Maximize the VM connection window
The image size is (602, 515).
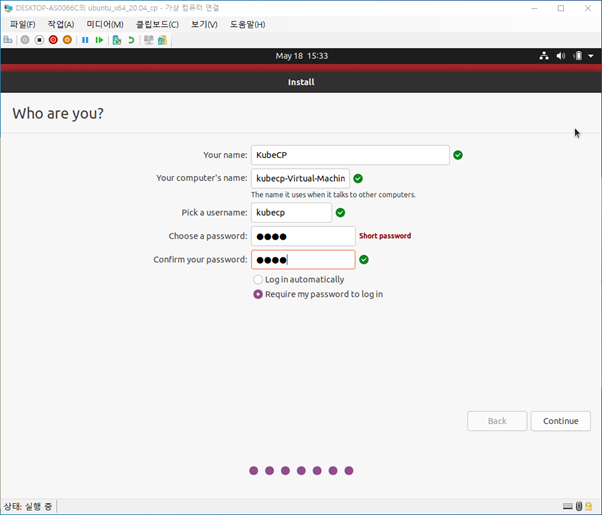[561, 8]
